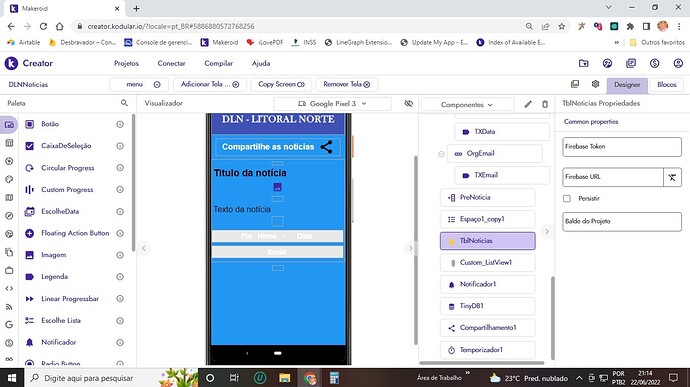Click the copy layers icon near Designer
This screenshot has width=690, height=387.
tap(575, 84)
